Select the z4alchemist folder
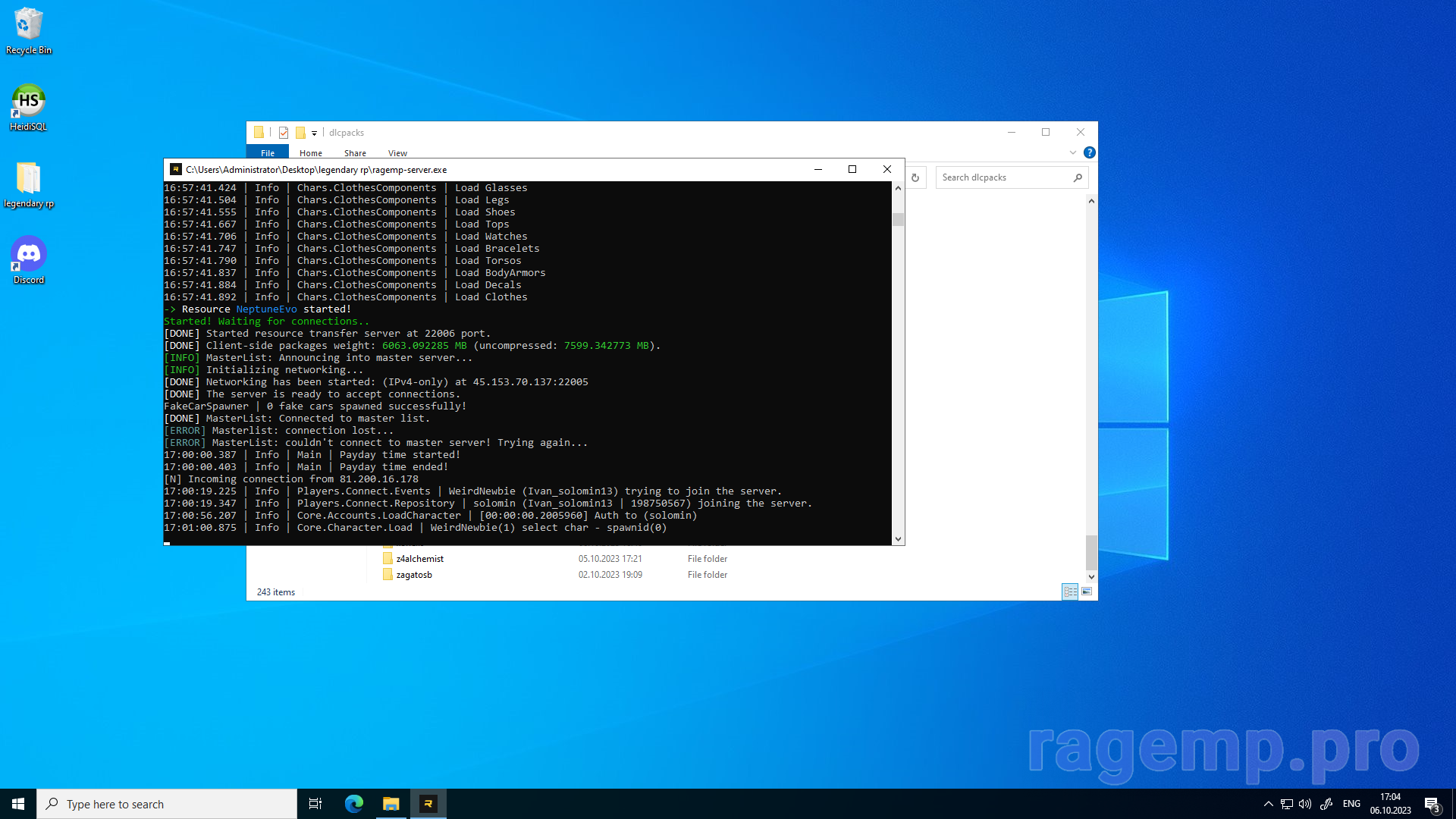This screenshot has width=1456, height=819. click(x=419, y=559)
